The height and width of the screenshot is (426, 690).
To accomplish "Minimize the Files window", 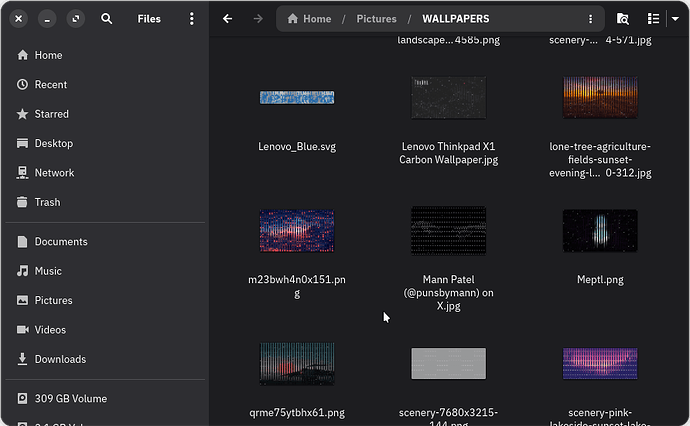I will [x=47, y=19].
